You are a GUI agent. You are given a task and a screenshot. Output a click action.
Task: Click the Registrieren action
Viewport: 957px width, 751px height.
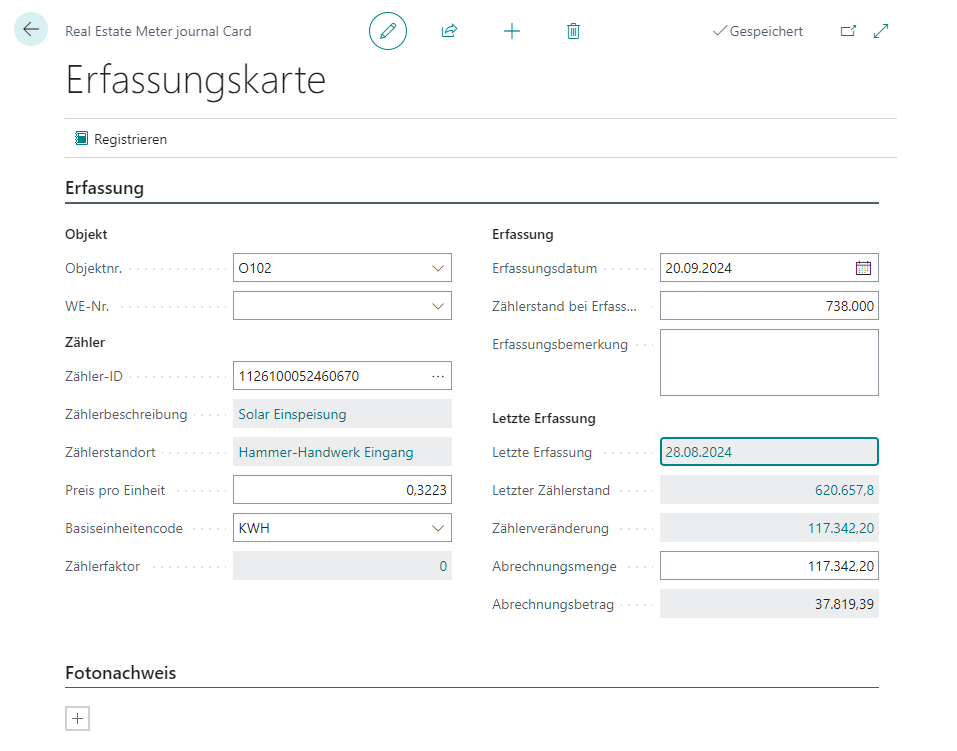click(x=121, y=139)
